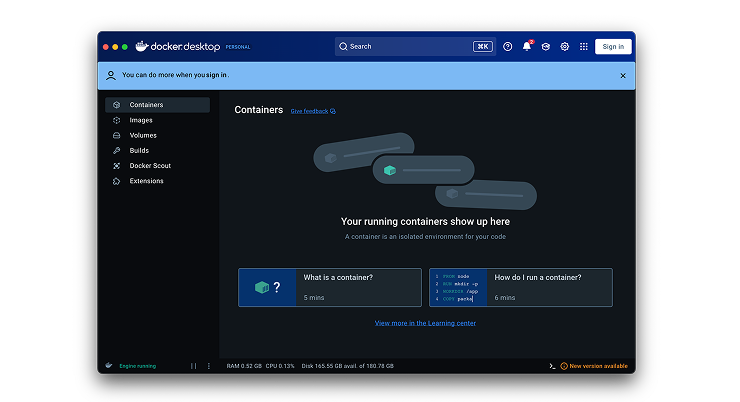Select Containers in sidebar

(x=157, y=105)
